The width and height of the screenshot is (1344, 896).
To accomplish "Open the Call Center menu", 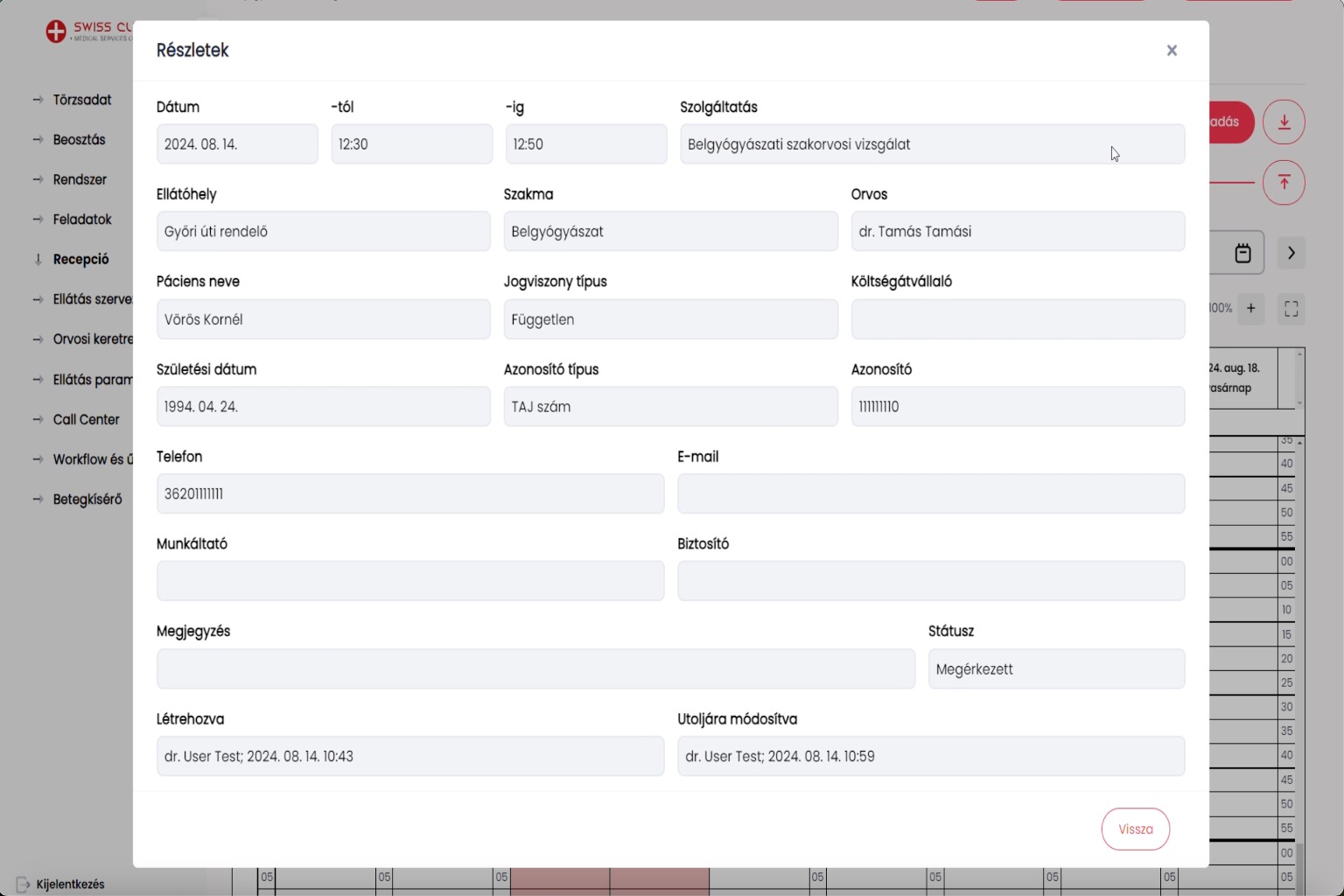I will click(86, 420).
